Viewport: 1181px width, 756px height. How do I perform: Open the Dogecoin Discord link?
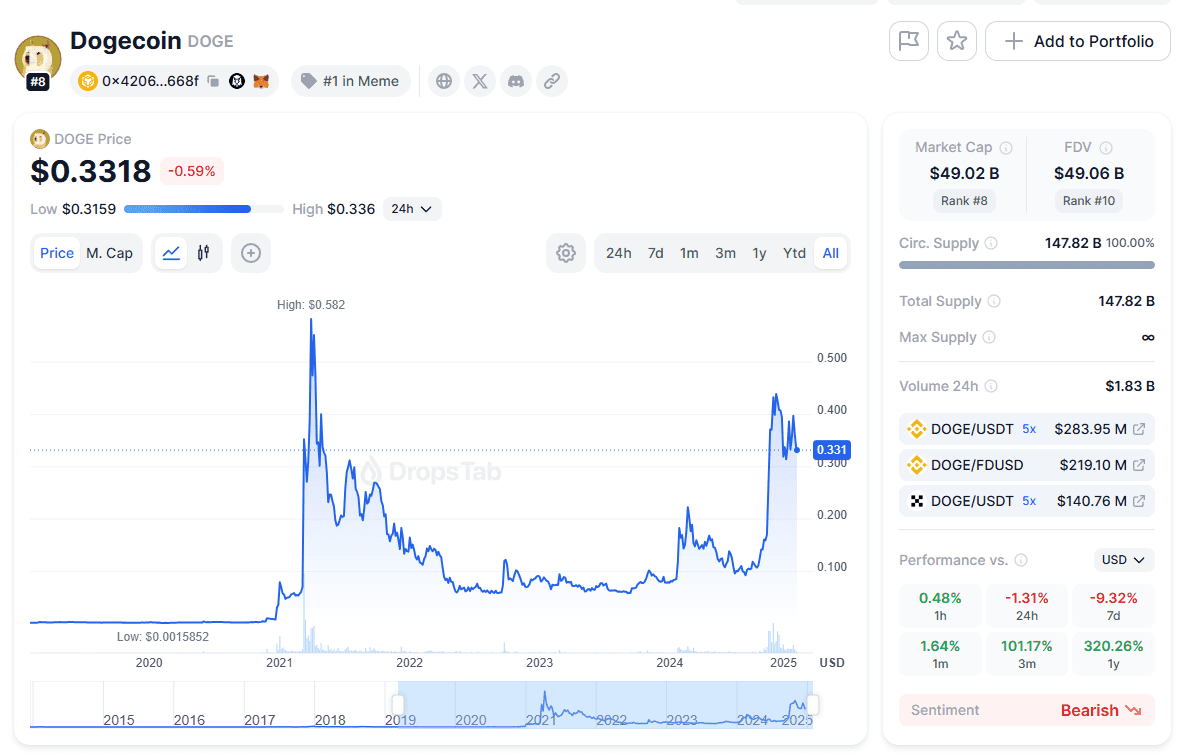coord(516,81)
